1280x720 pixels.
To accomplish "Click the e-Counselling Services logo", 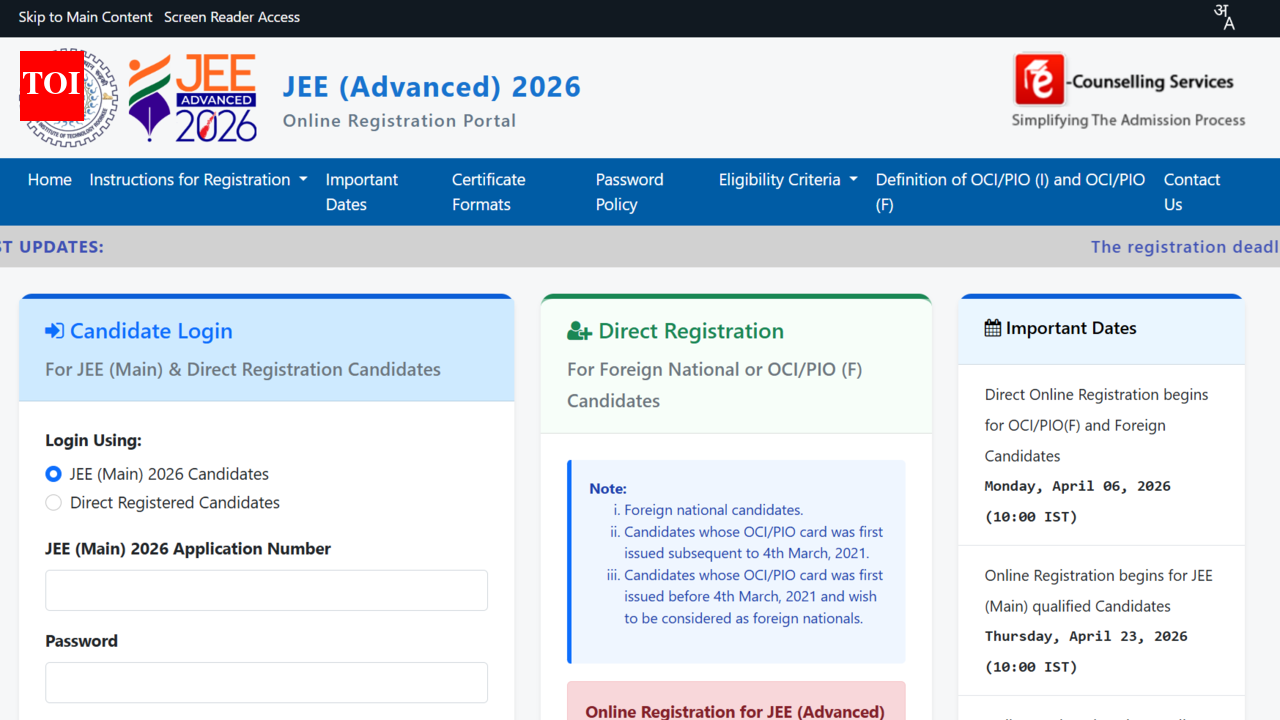I will tap(1125, 80).
